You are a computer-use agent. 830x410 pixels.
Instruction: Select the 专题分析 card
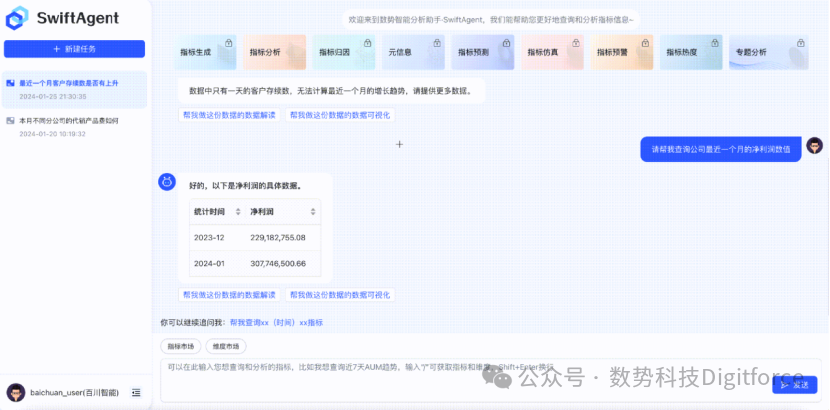[x=769, y=52]
